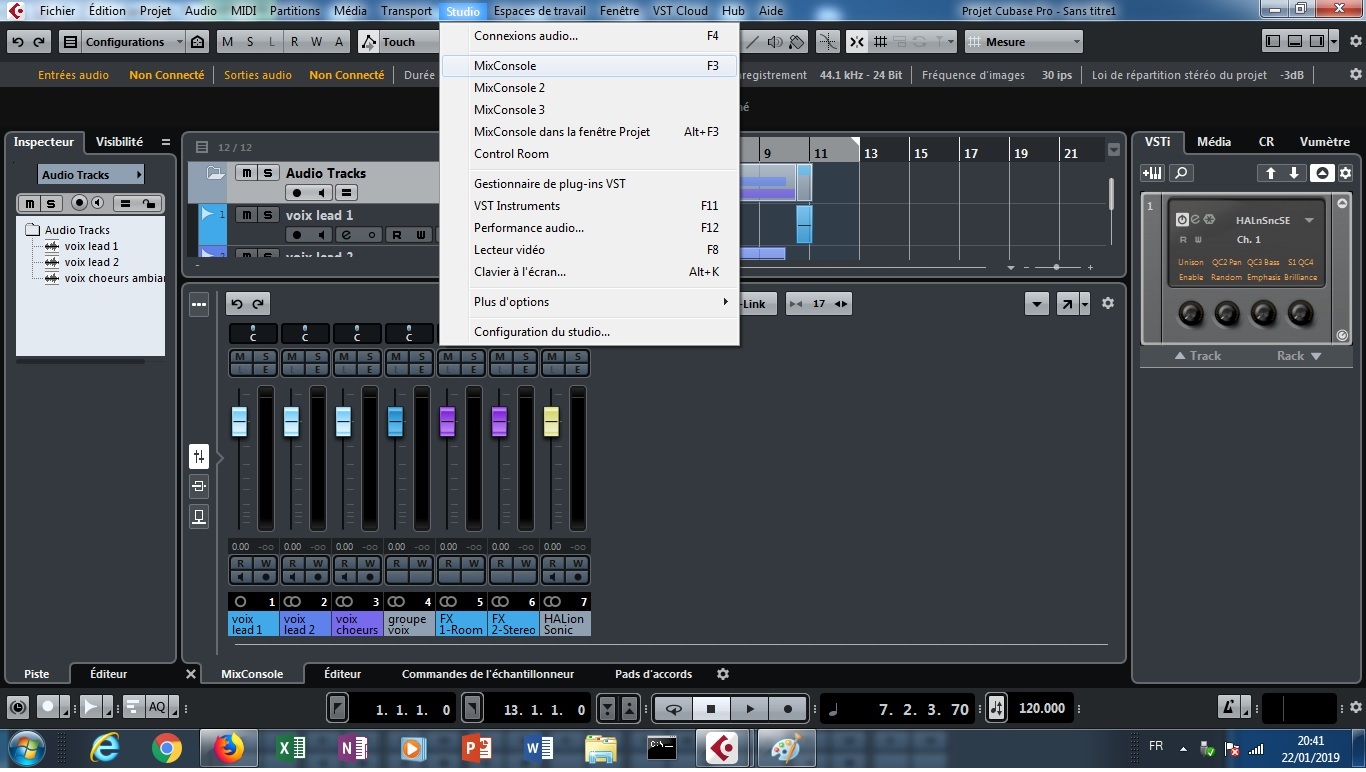This screenshot has width=1366, height=772.
Task: Open Excel from the taskbar
Action: 291,748
